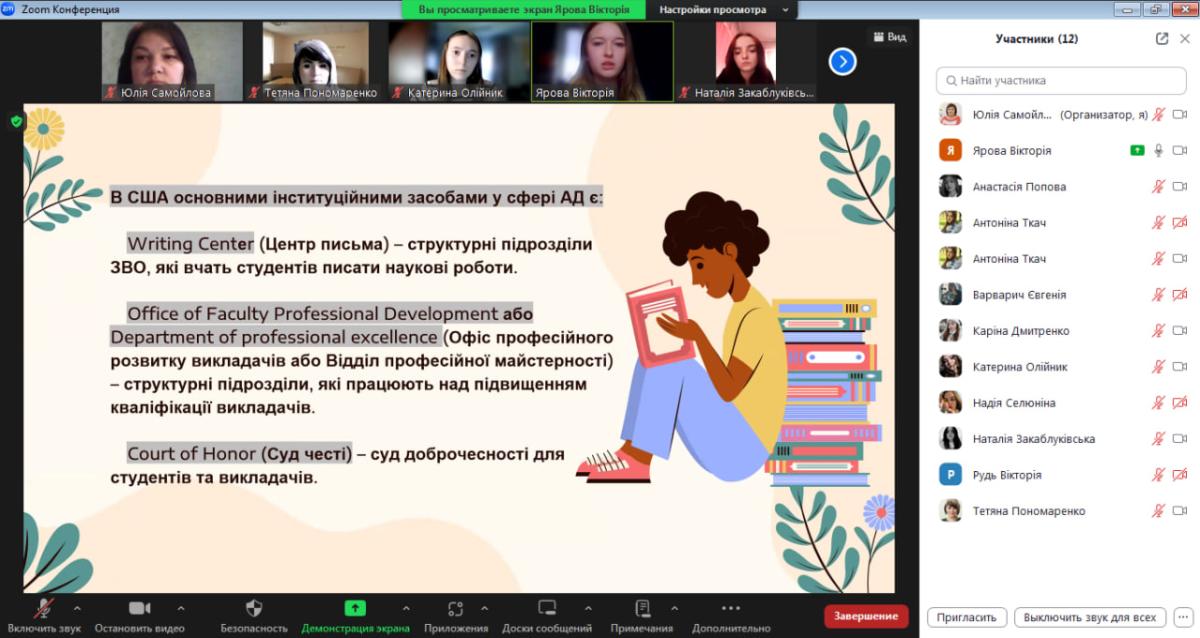Pop out the participants panel
This screenshot has height=638, width=1200.
[x=1161, y=39]
